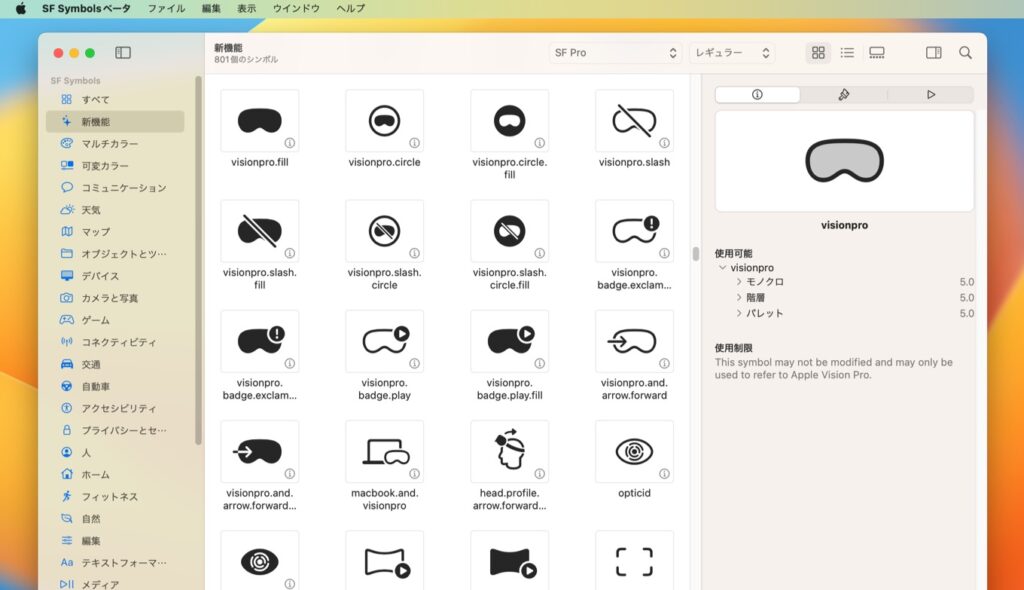The image size is (1024, 590).
Task: Select the visionpro.fill symbol
Action: 259,120
